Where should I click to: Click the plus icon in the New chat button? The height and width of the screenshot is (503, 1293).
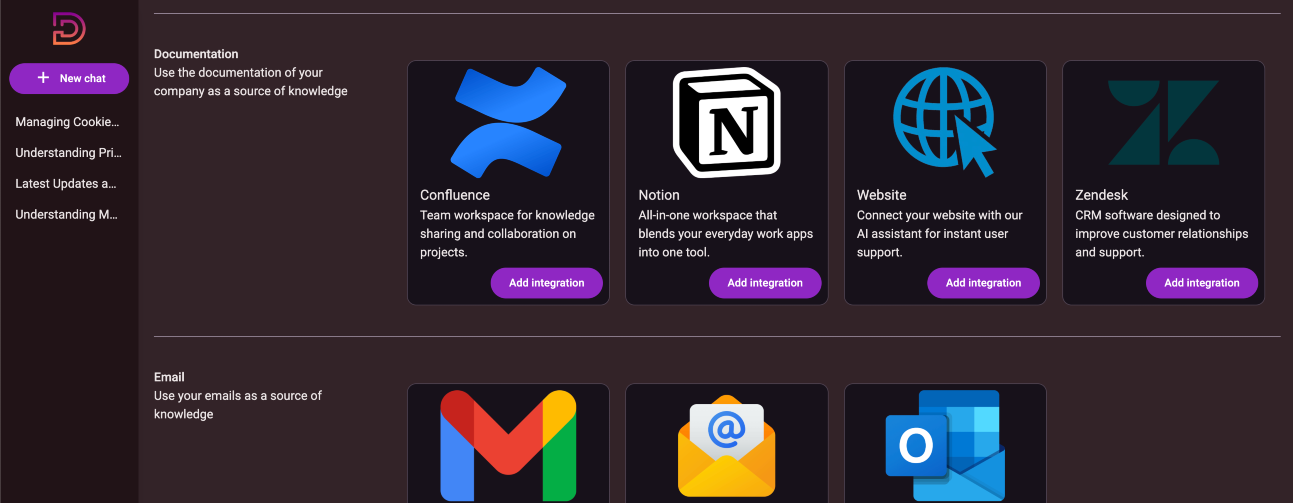43,78
